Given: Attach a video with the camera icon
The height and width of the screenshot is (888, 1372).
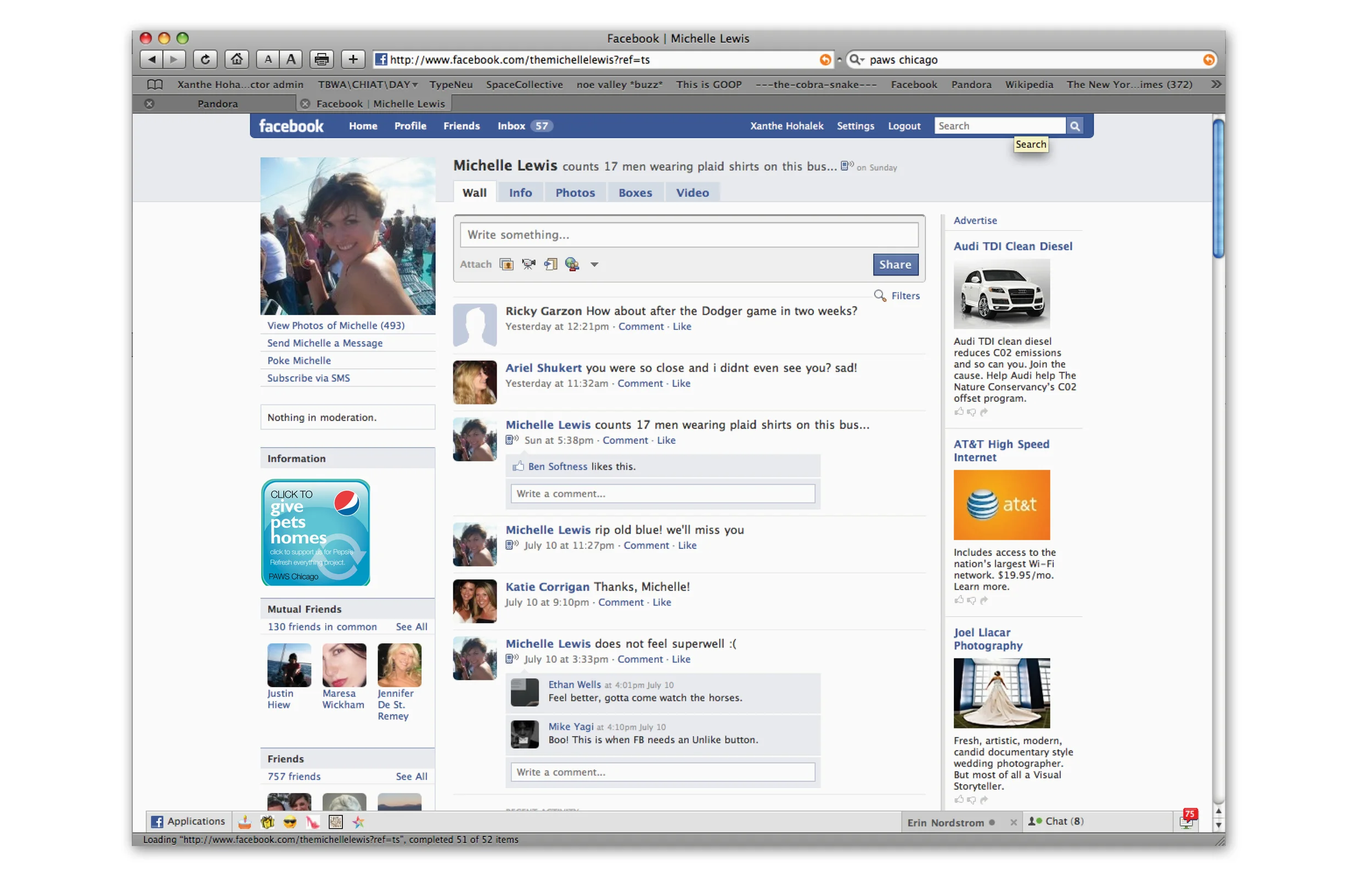Looking at the screenshot, I should 528,265.
